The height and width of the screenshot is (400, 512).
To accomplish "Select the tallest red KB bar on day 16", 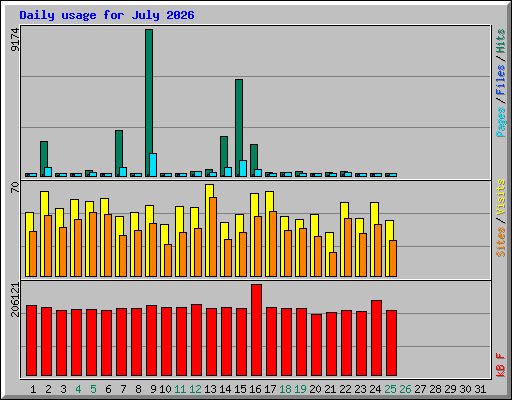I will (x=256, y=330).
